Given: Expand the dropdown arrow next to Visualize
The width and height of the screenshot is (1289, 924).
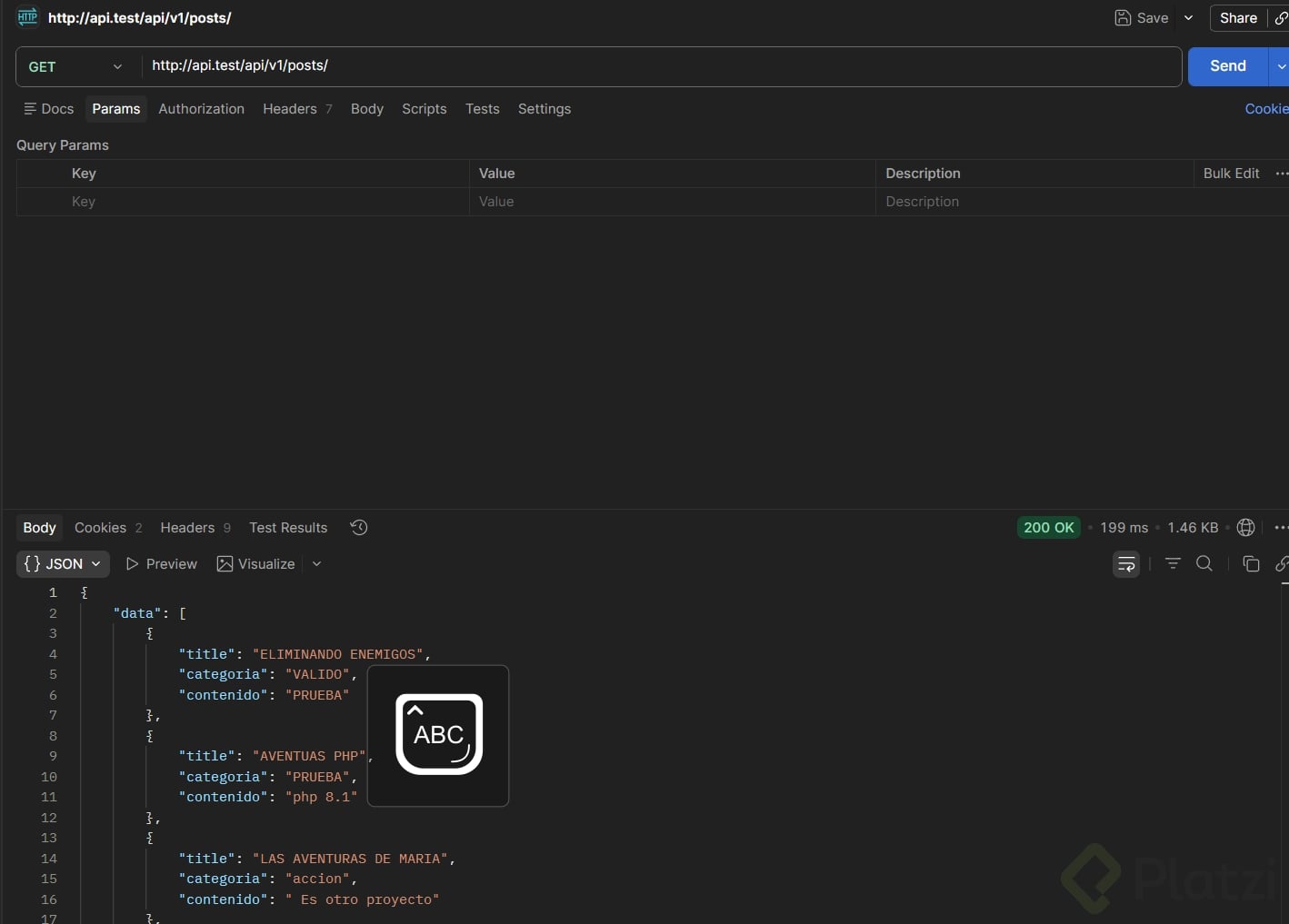Looking at the screenshot, I should click(316, 564).
